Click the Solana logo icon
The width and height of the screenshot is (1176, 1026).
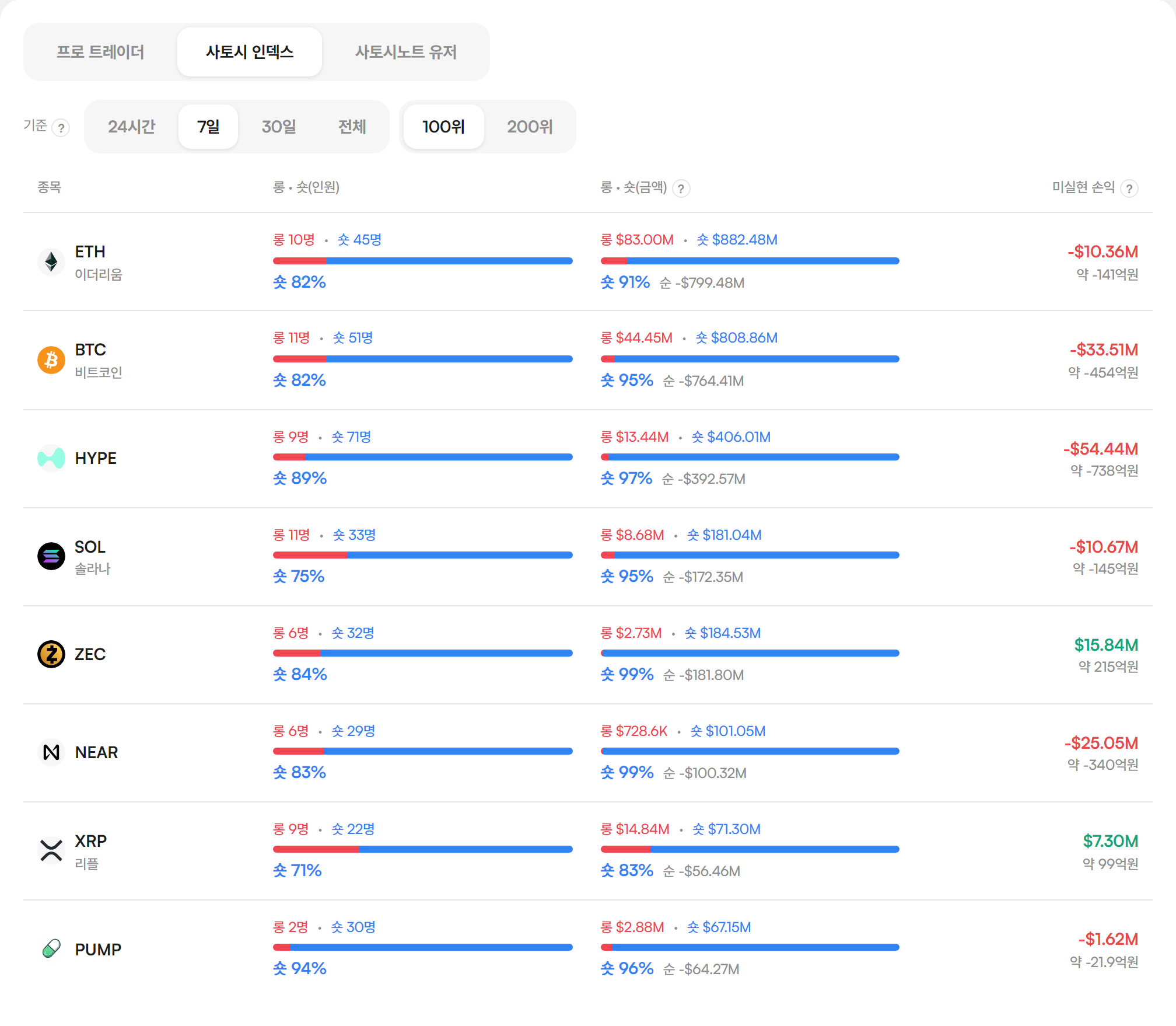tap(51, 556)
